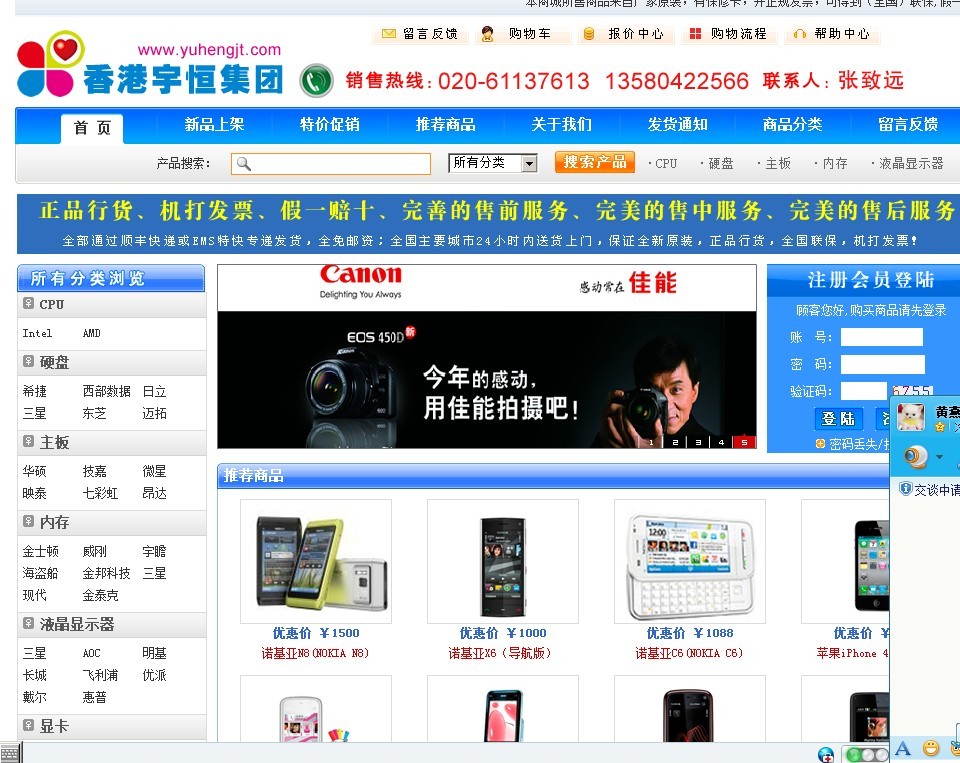This screenshot has height=763, width=960.
Task: Open the smiley emoticon picker in chat
Action: pos(931,748)
